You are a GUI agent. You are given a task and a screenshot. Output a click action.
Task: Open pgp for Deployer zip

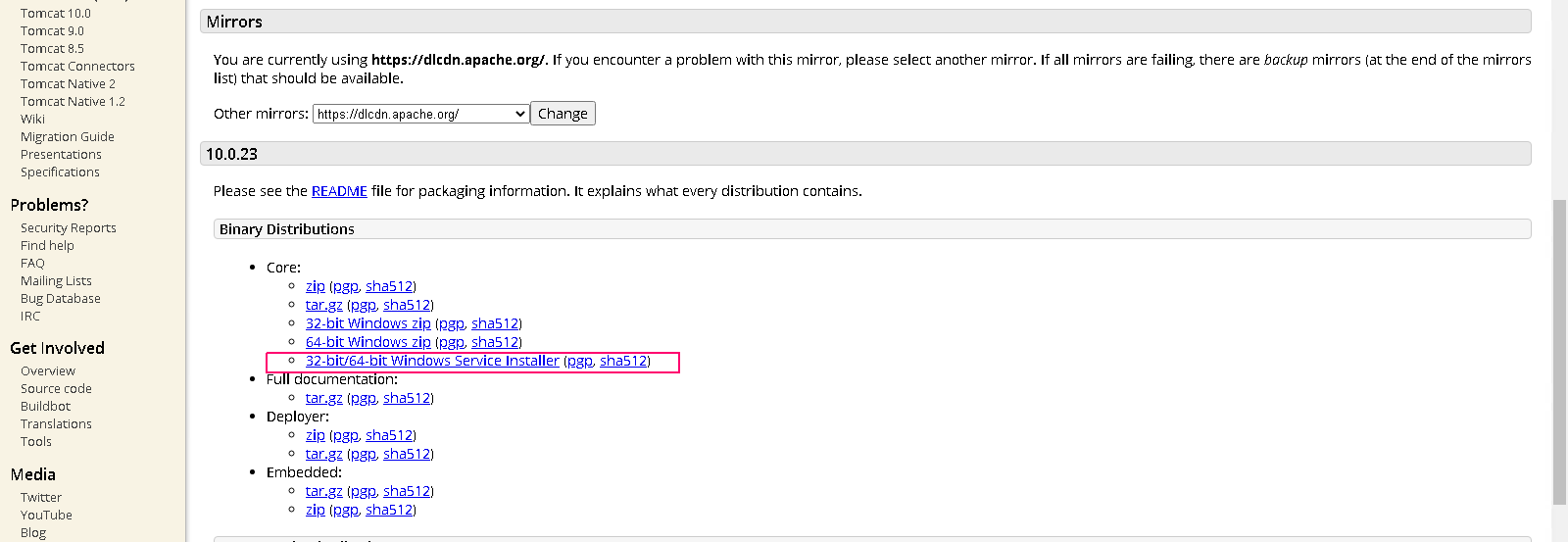coord(345,435)
